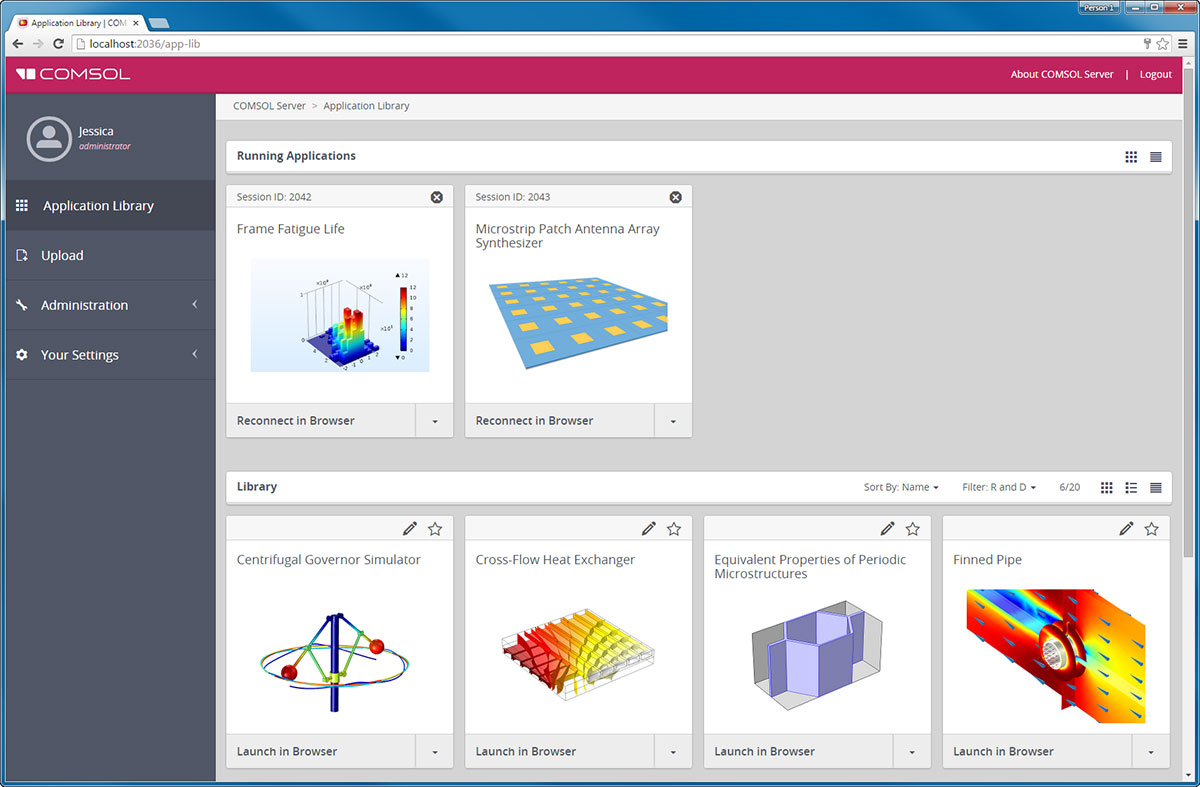This screenshot has width=1200, height=787.
Task: Favorite the Cross-Flow Heat Exchanger star
Action: click(x=674, y=528)
